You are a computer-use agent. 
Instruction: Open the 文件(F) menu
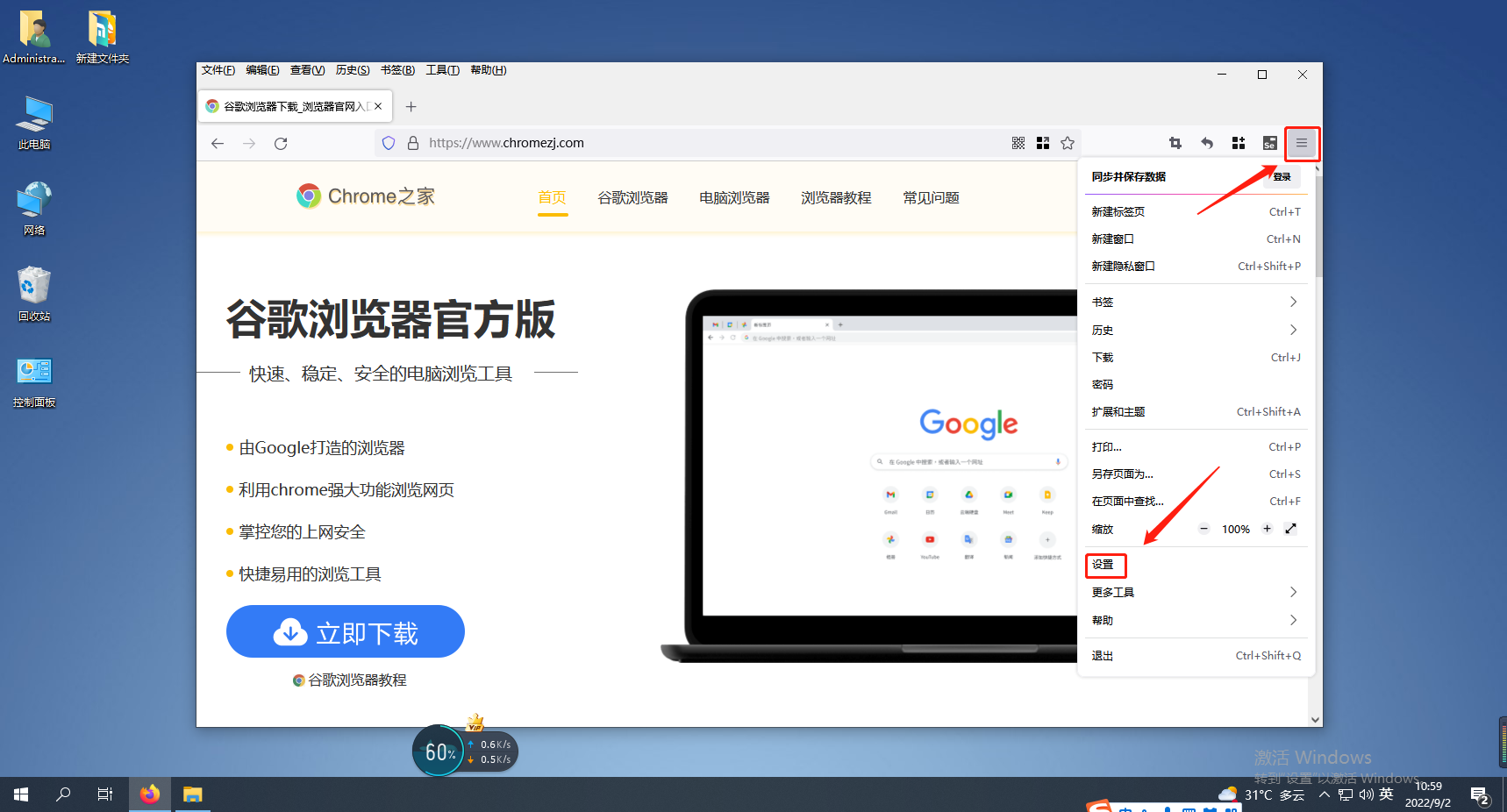pyautogui.click(x=218, y=70)
